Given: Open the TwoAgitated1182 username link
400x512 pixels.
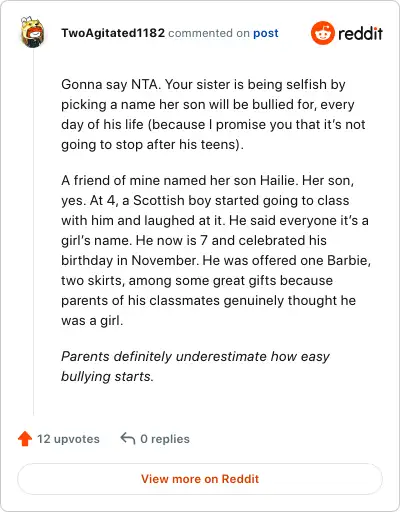Looking at the screenshot, I should (113, 33).
